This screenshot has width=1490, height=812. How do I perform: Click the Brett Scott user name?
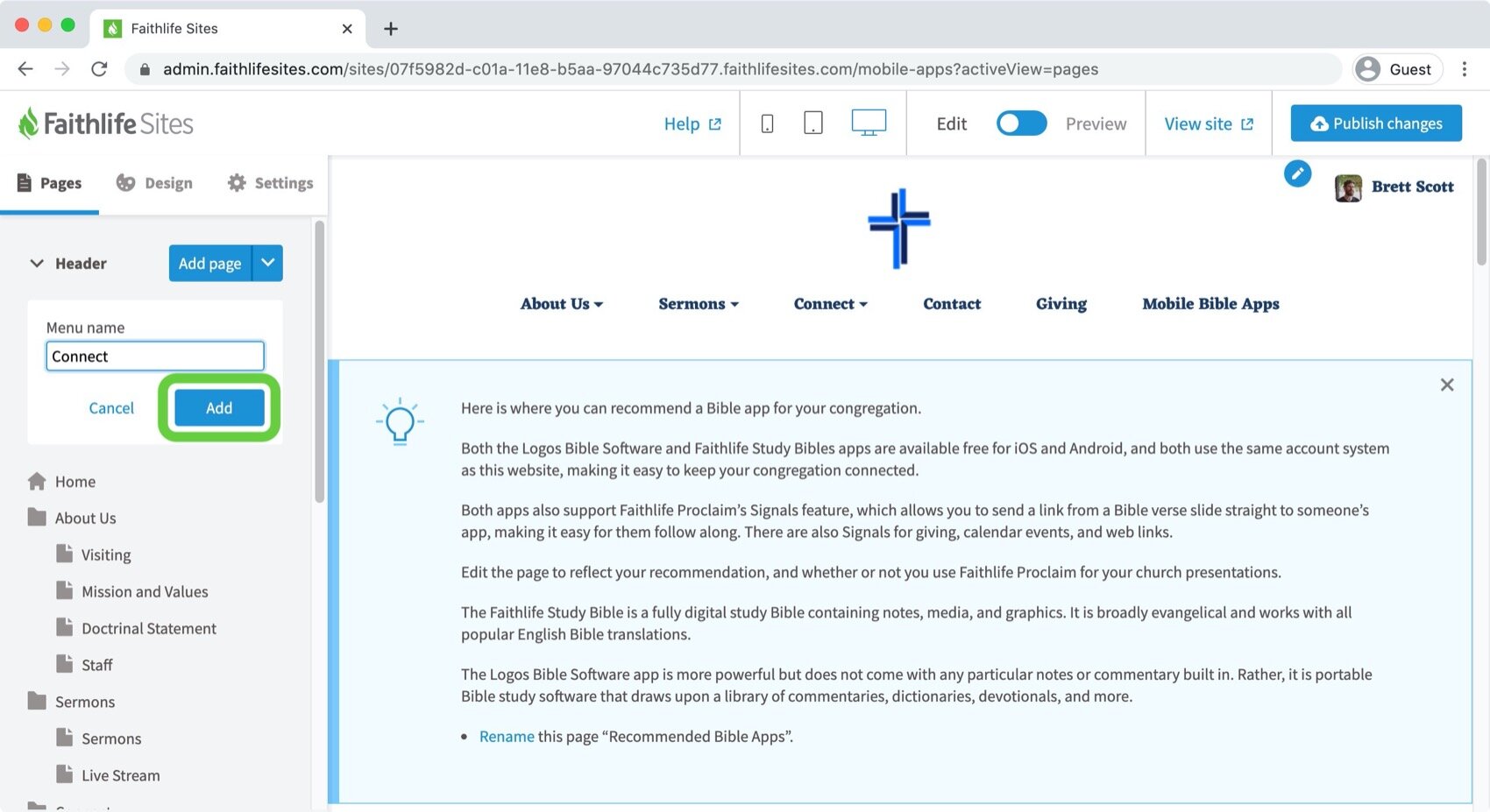pyautogui.click(x=1412, y=187)
